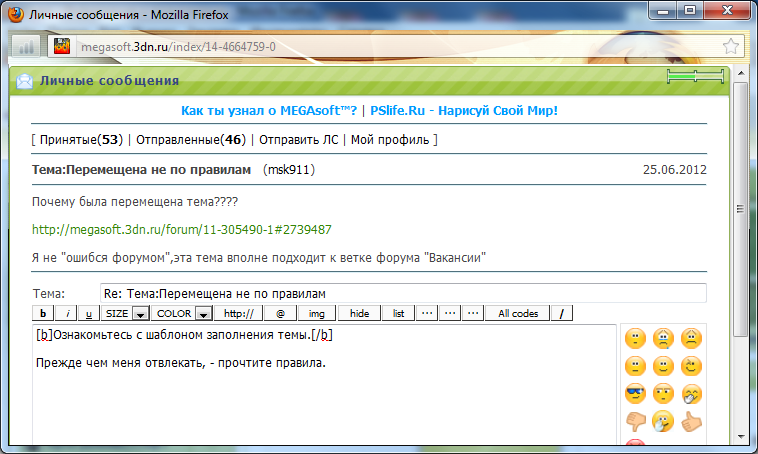Screen dimensions: 758x454
Task: Click the slash '/' close-tag button
Action: (x=562, y=313)
